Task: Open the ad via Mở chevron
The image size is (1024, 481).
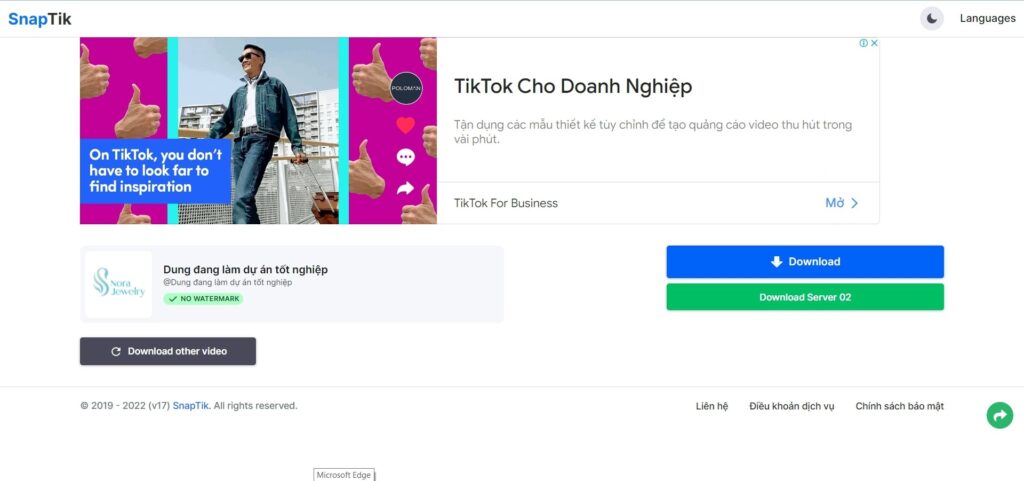Action: pyautogui.click(x=841, y=203)
